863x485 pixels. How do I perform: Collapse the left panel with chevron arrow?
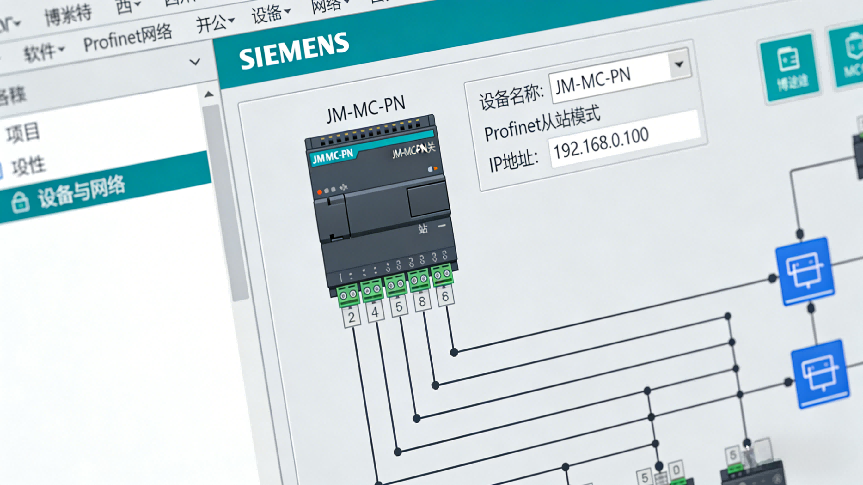pyautogui.click(x=194, y=62)
